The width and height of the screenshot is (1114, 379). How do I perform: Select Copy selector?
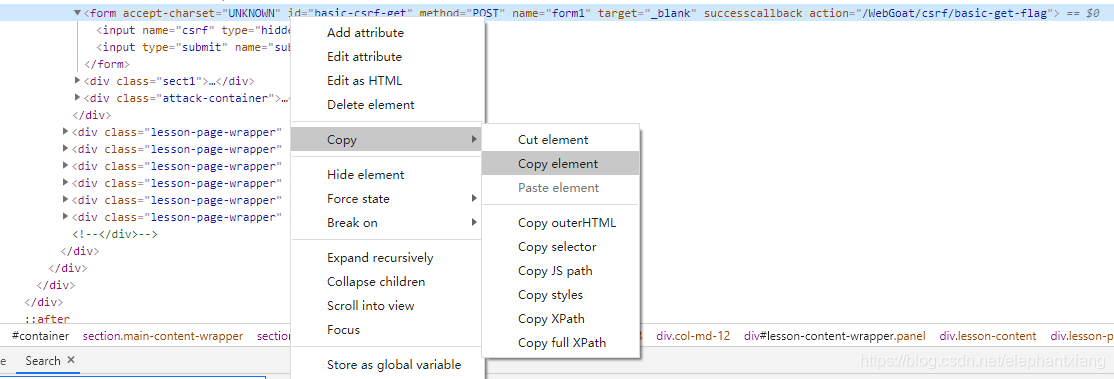pyautogui.click(x=561, y=247)
